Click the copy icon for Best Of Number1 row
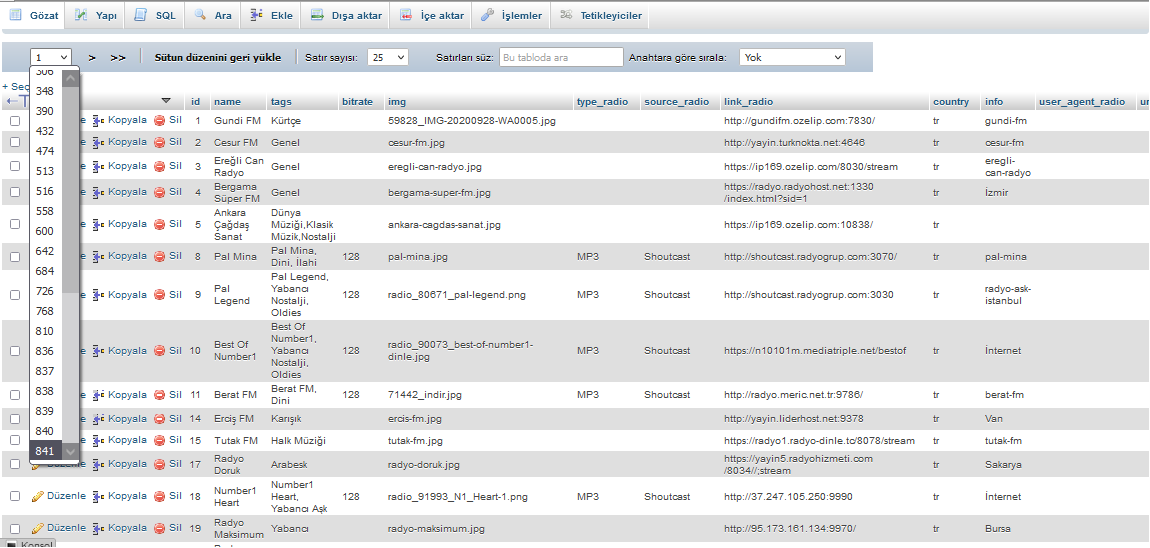The height and width of the screenshot is (548, 1150). coord(98,351)
